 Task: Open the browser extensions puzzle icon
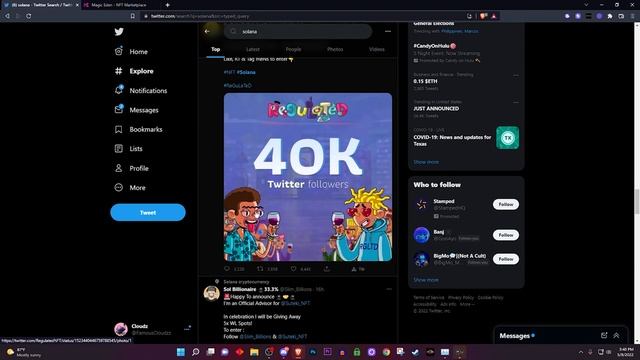[610, 16]
